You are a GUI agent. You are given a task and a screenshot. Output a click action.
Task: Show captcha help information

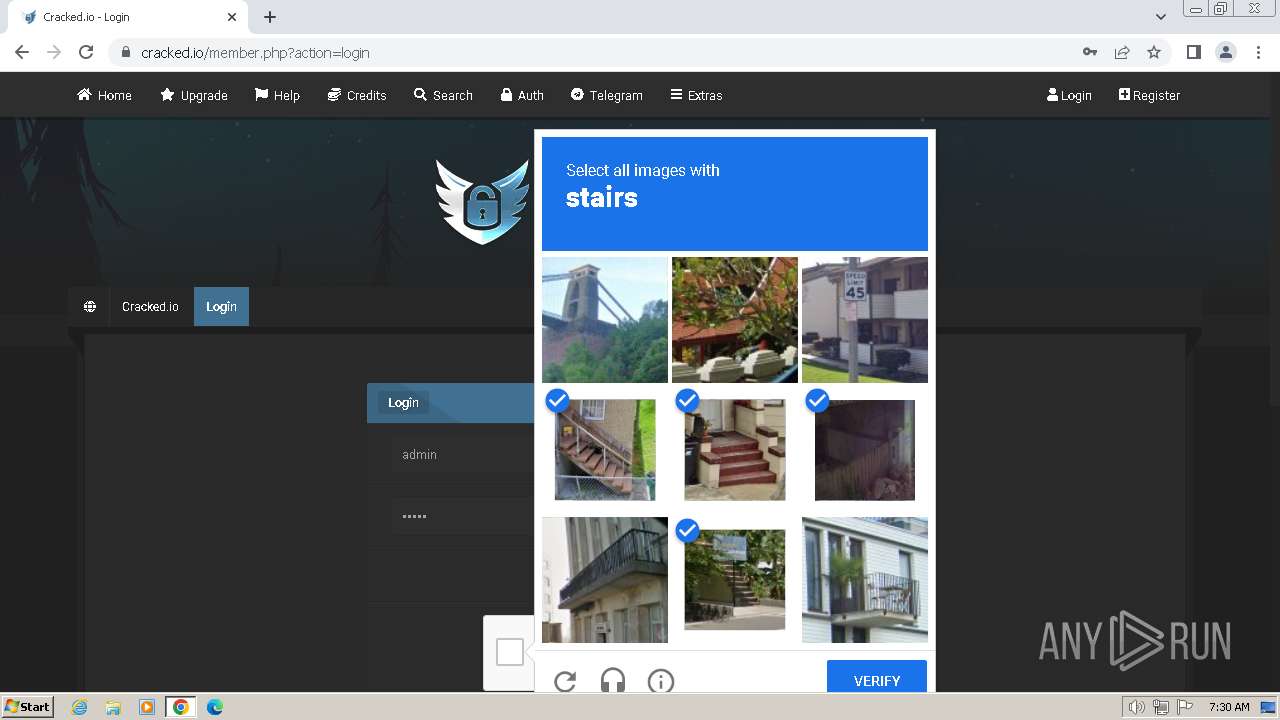click(x=661, y=681)
